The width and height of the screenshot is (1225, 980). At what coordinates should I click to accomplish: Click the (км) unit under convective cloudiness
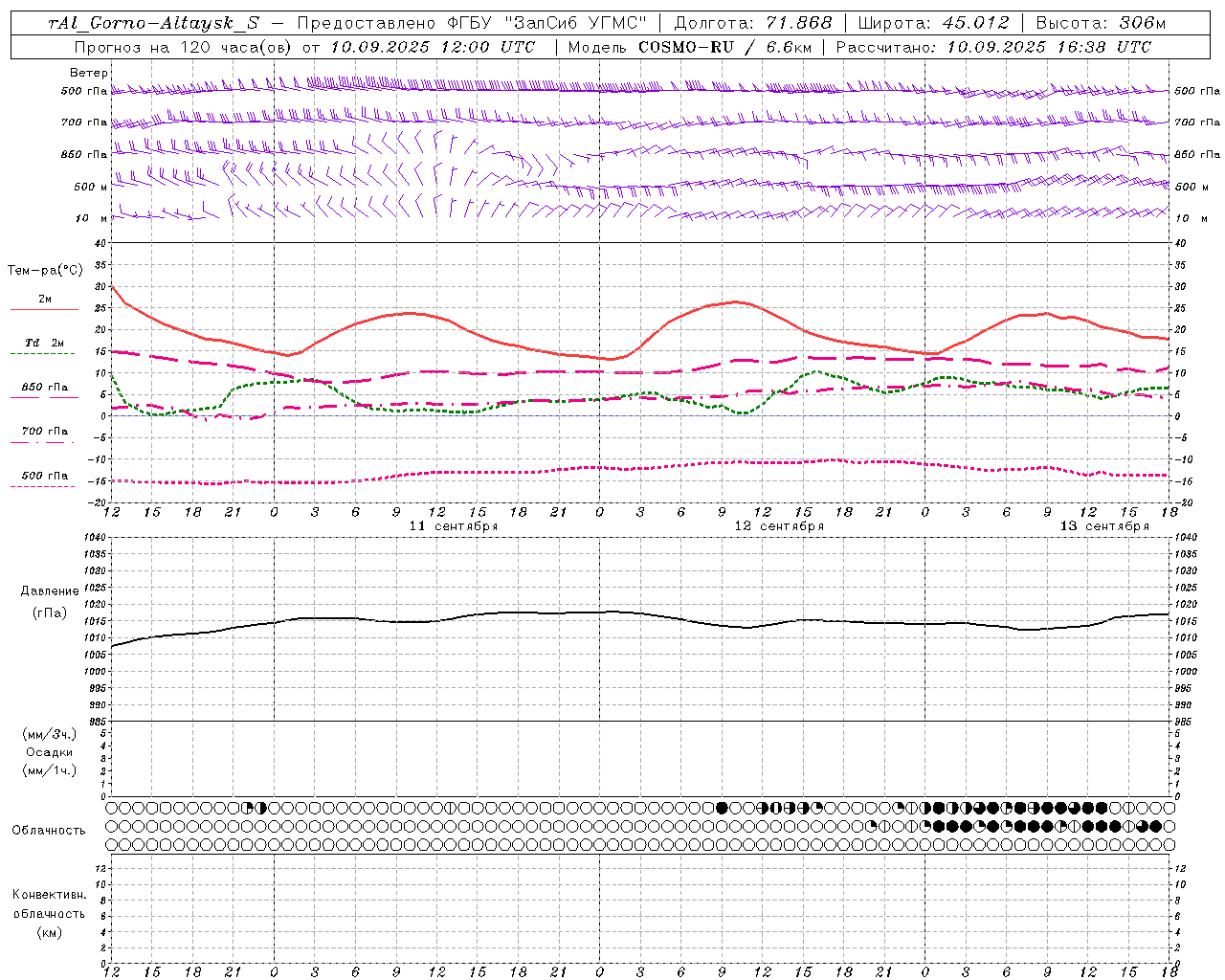[x=49, y=931]
